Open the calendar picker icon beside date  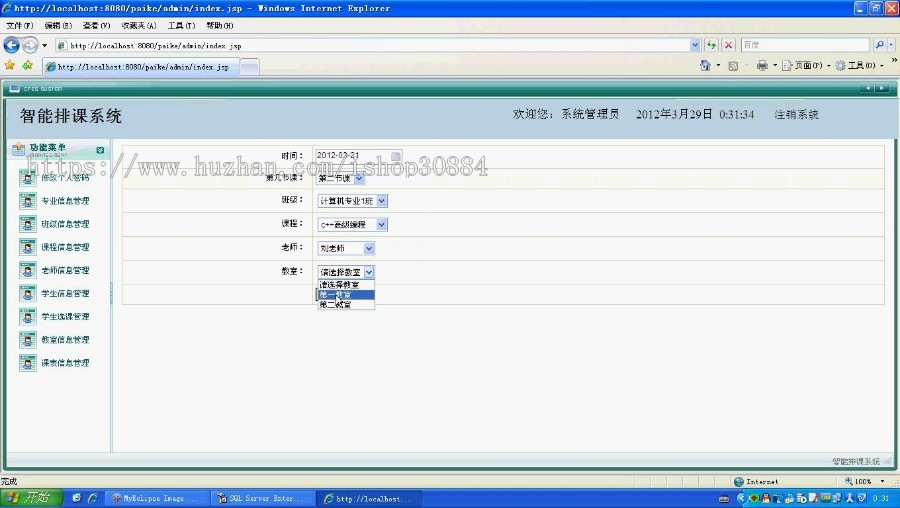tap(396, 156)
